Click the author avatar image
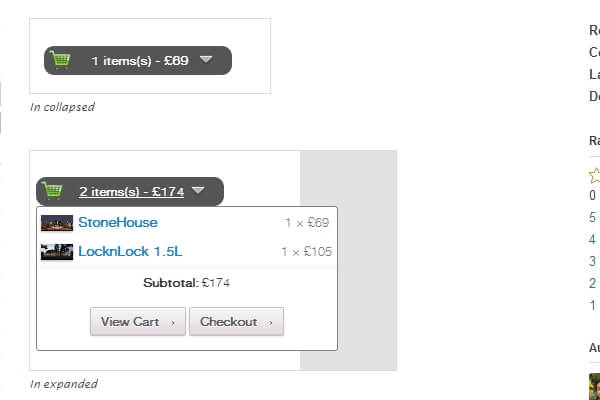600x400 pixels. [x=595, y=386]
